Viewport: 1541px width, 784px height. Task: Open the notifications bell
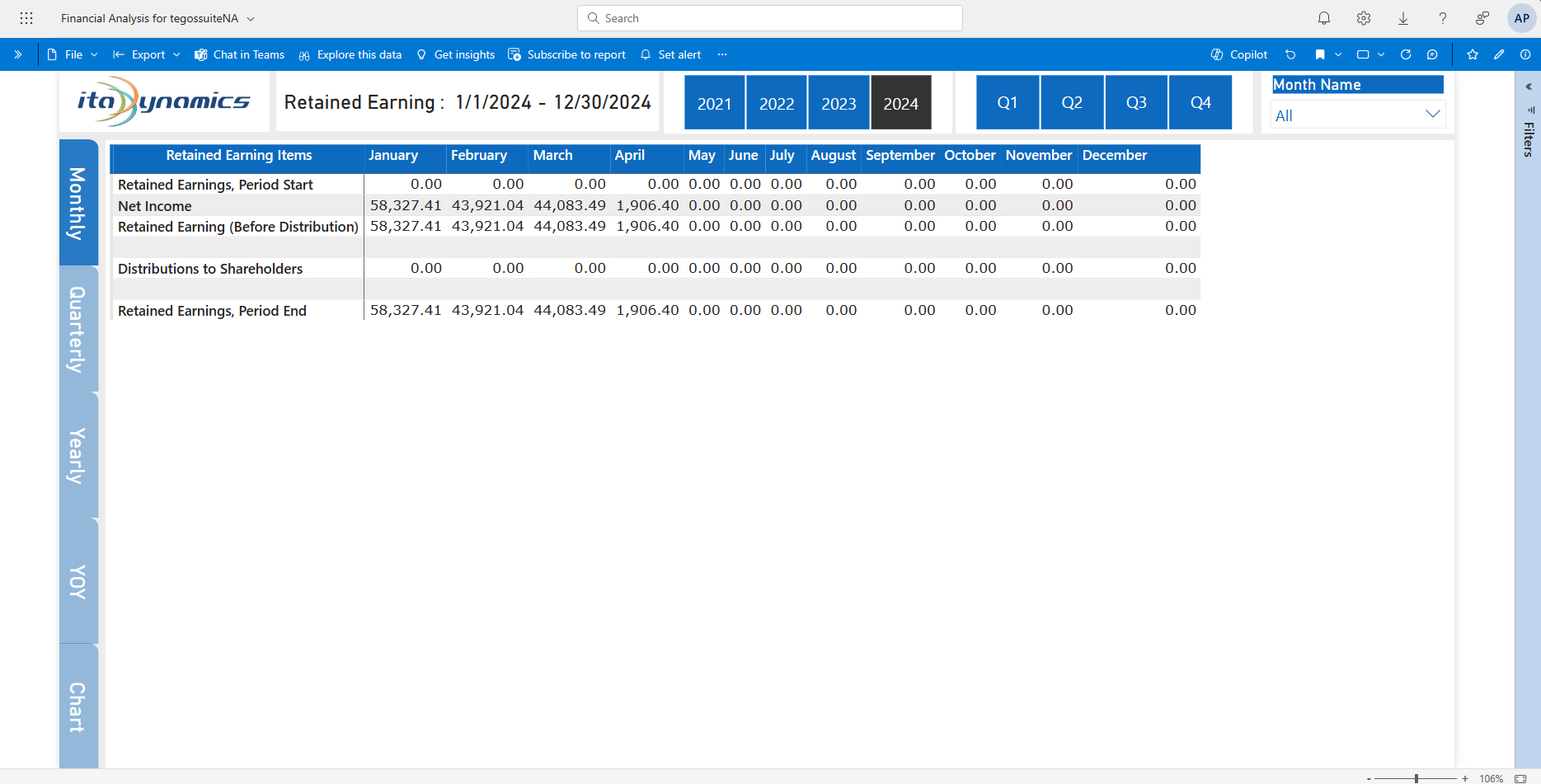(1323, 18)
